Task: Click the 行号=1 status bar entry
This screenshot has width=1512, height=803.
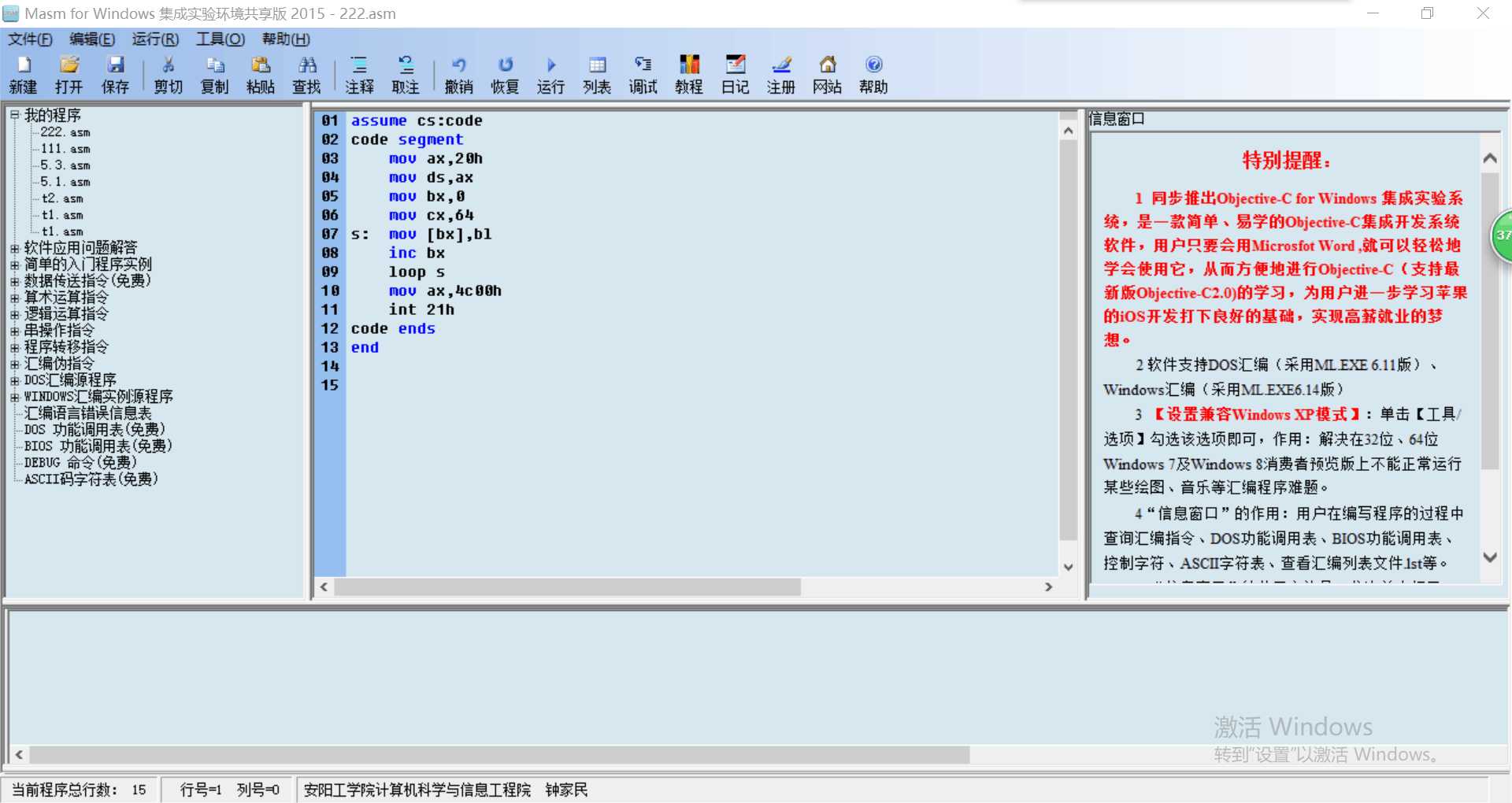Action: [201, 790]
